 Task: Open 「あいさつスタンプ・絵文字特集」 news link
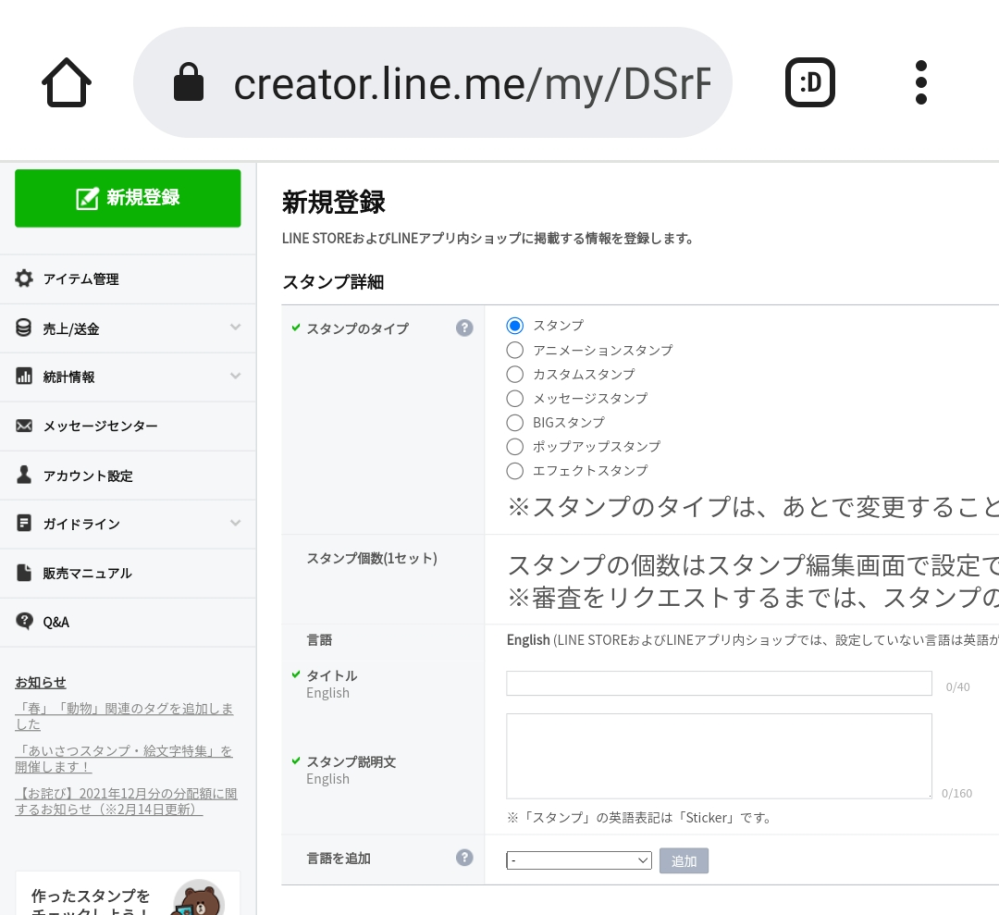124,759
